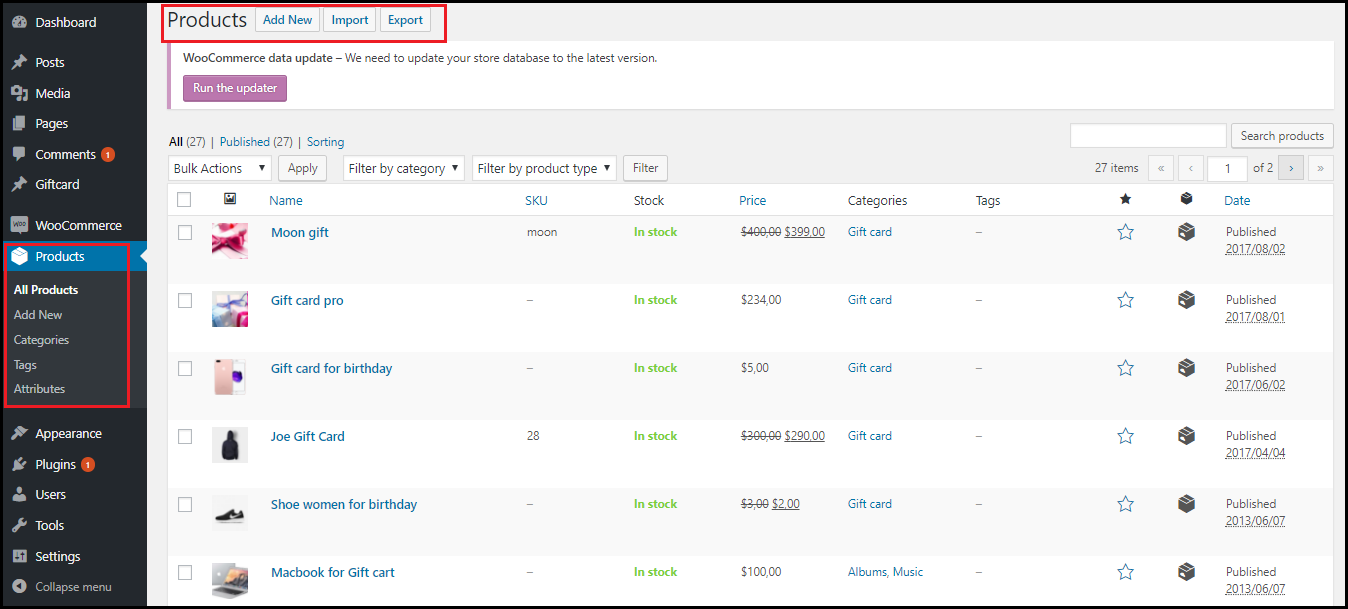Open Dashboard from sidebar icon
Viewport: 1348px width, 609px height.
tap(19, 22)
